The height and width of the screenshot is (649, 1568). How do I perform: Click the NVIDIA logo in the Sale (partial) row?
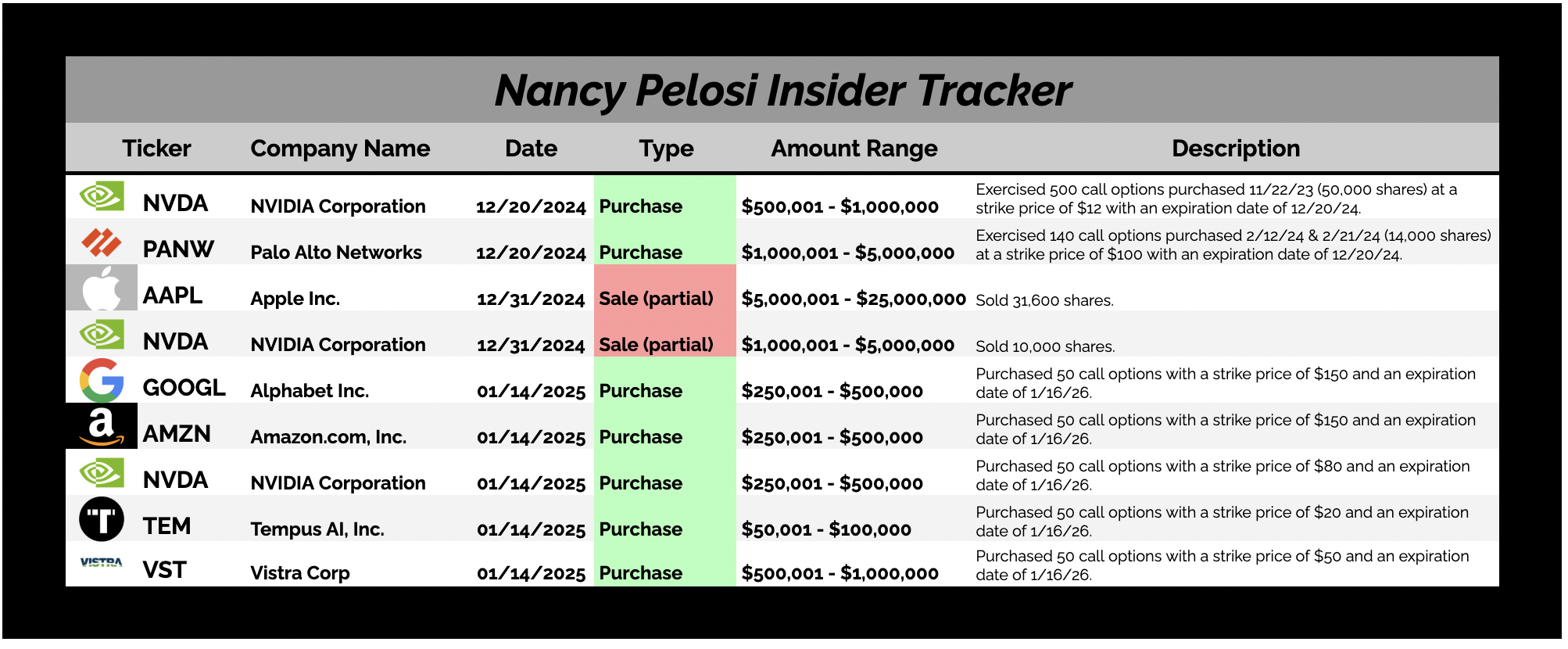click(102, 335)
